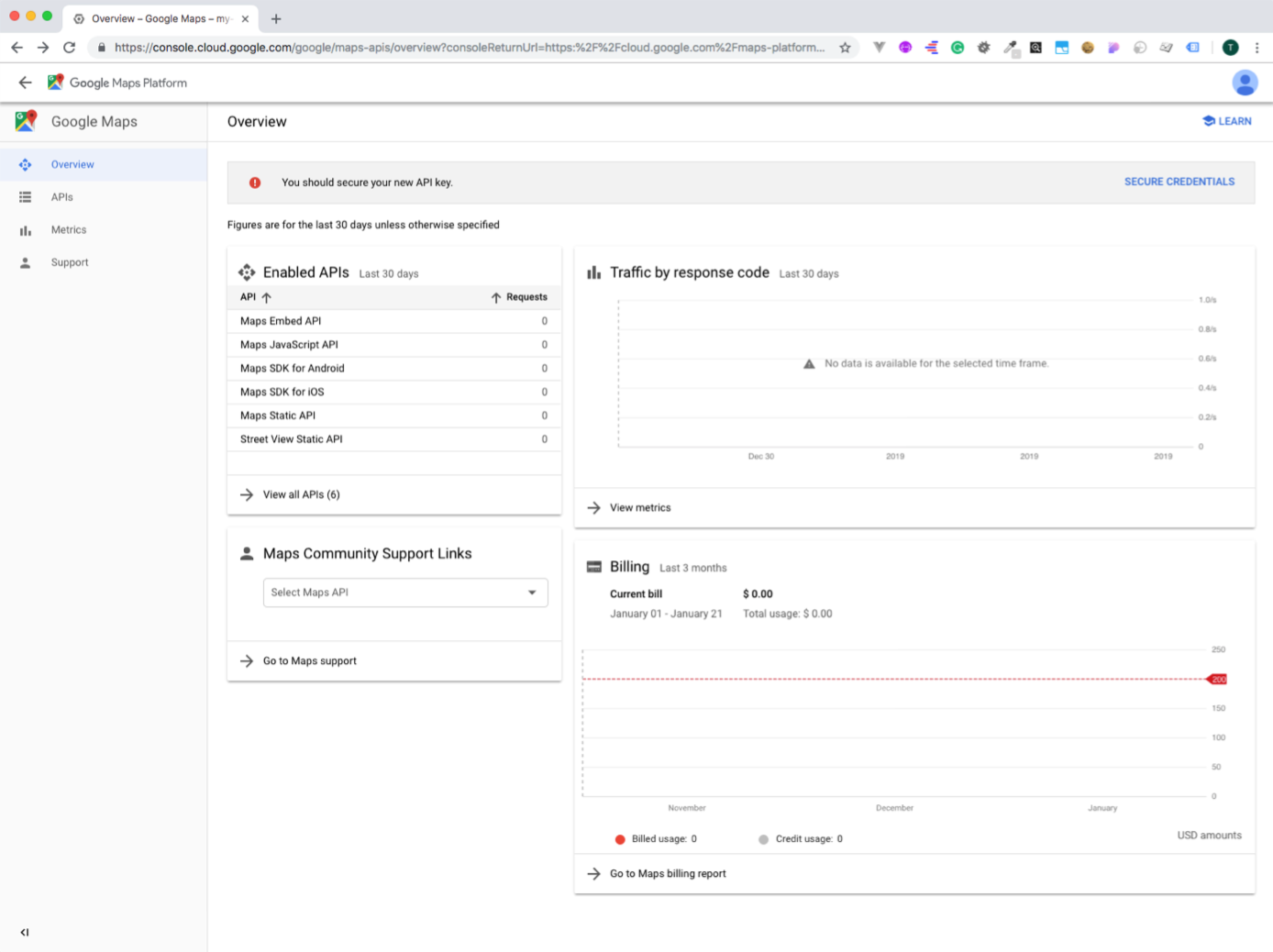Go back using Maps Platform arrow
The height and width of the screenshot is (952, 1273).
pos(25,83)
